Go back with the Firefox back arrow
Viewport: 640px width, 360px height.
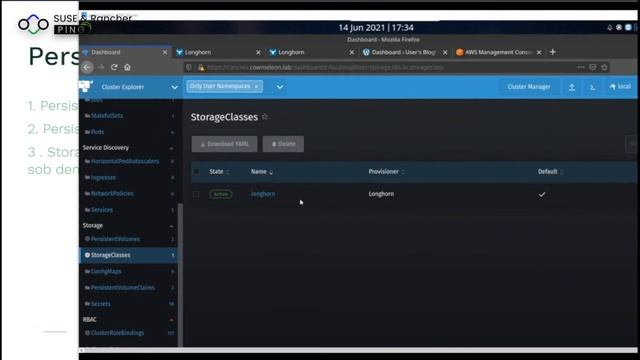point(87,67)
